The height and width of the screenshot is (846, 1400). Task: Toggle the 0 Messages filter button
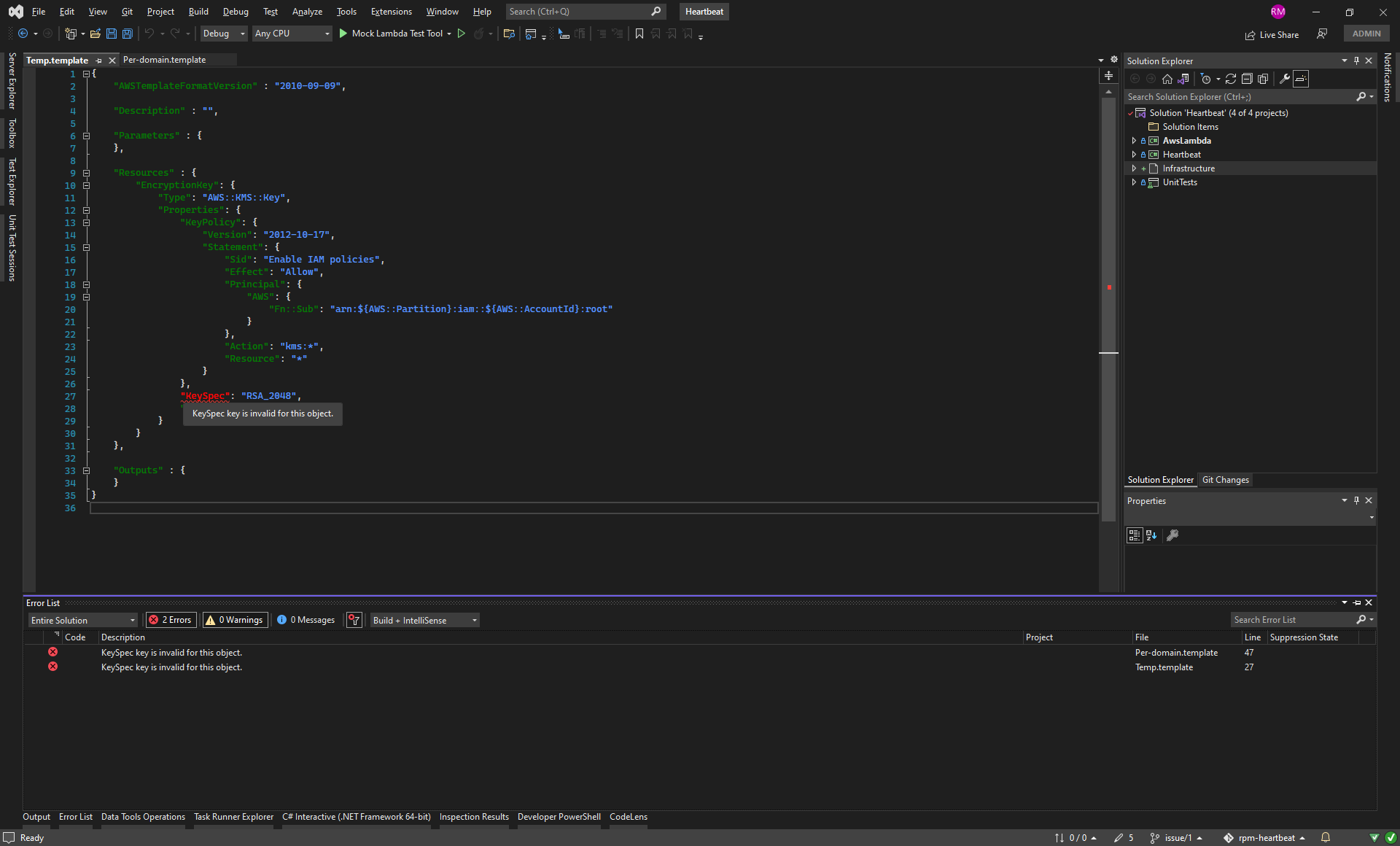pyautogui.click(x=306, y=620)
